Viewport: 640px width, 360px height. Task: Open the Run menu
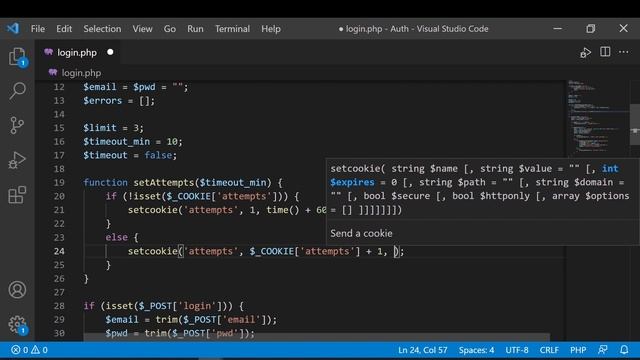coord(195,29)
